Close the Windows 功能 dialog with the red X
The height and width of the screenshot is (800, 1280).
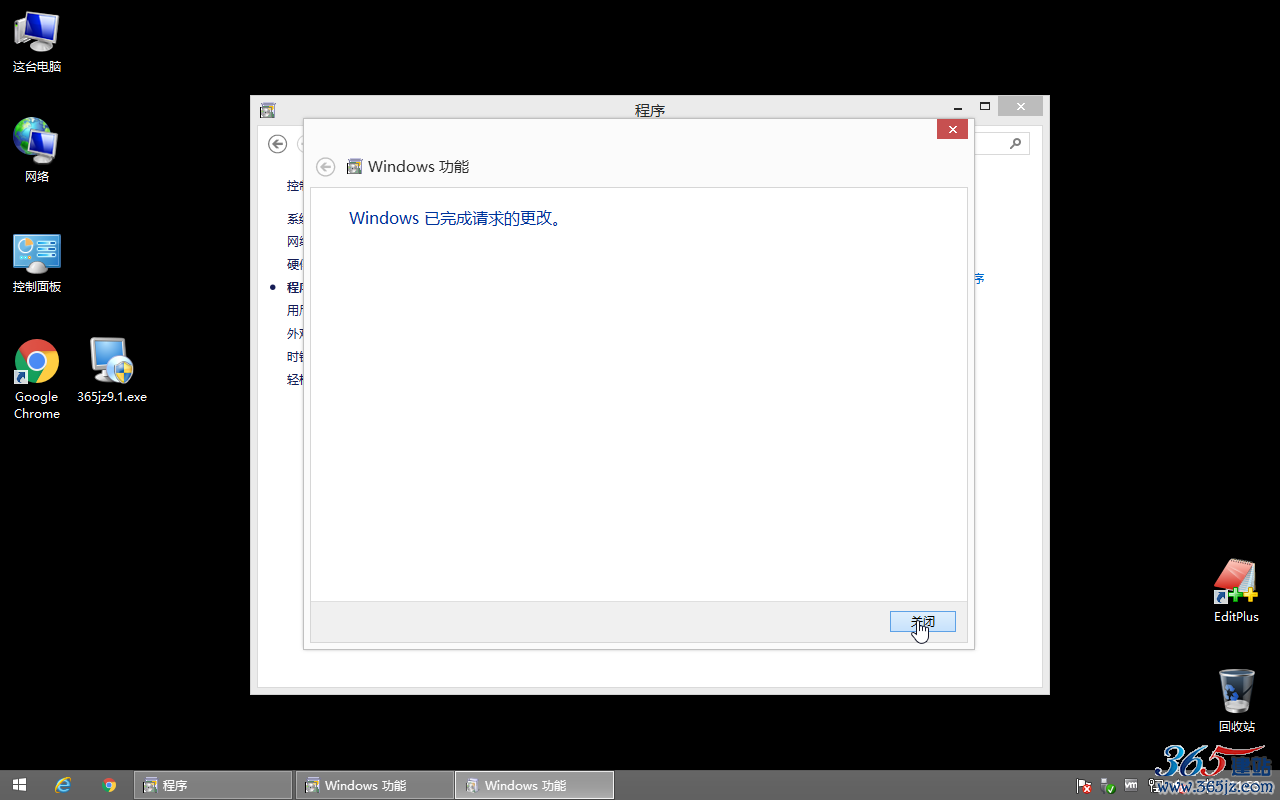(x=952, y=129)
